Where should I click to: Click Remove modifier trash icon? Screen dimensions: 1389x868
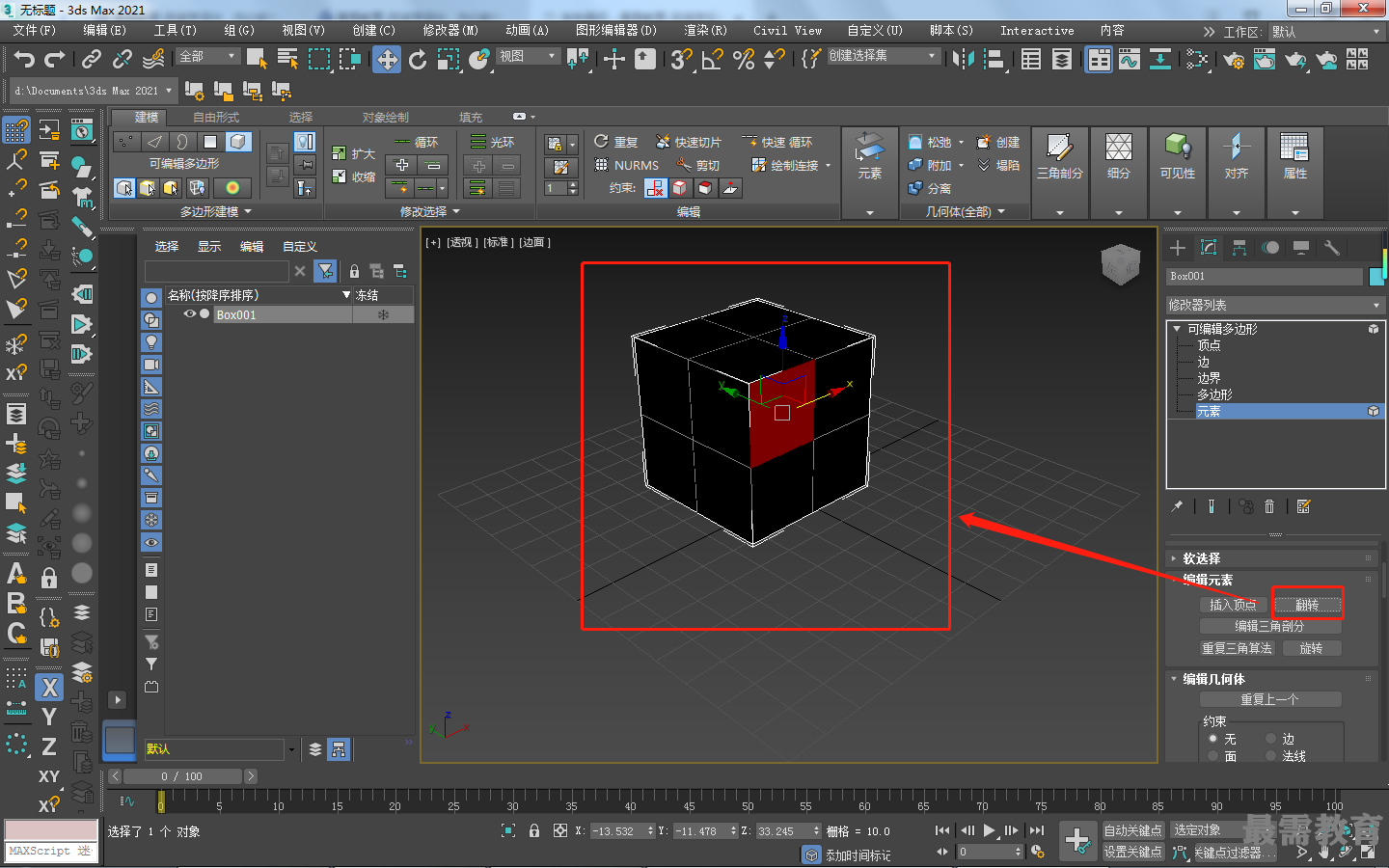pyautogui.click(x=1269, y=506)
